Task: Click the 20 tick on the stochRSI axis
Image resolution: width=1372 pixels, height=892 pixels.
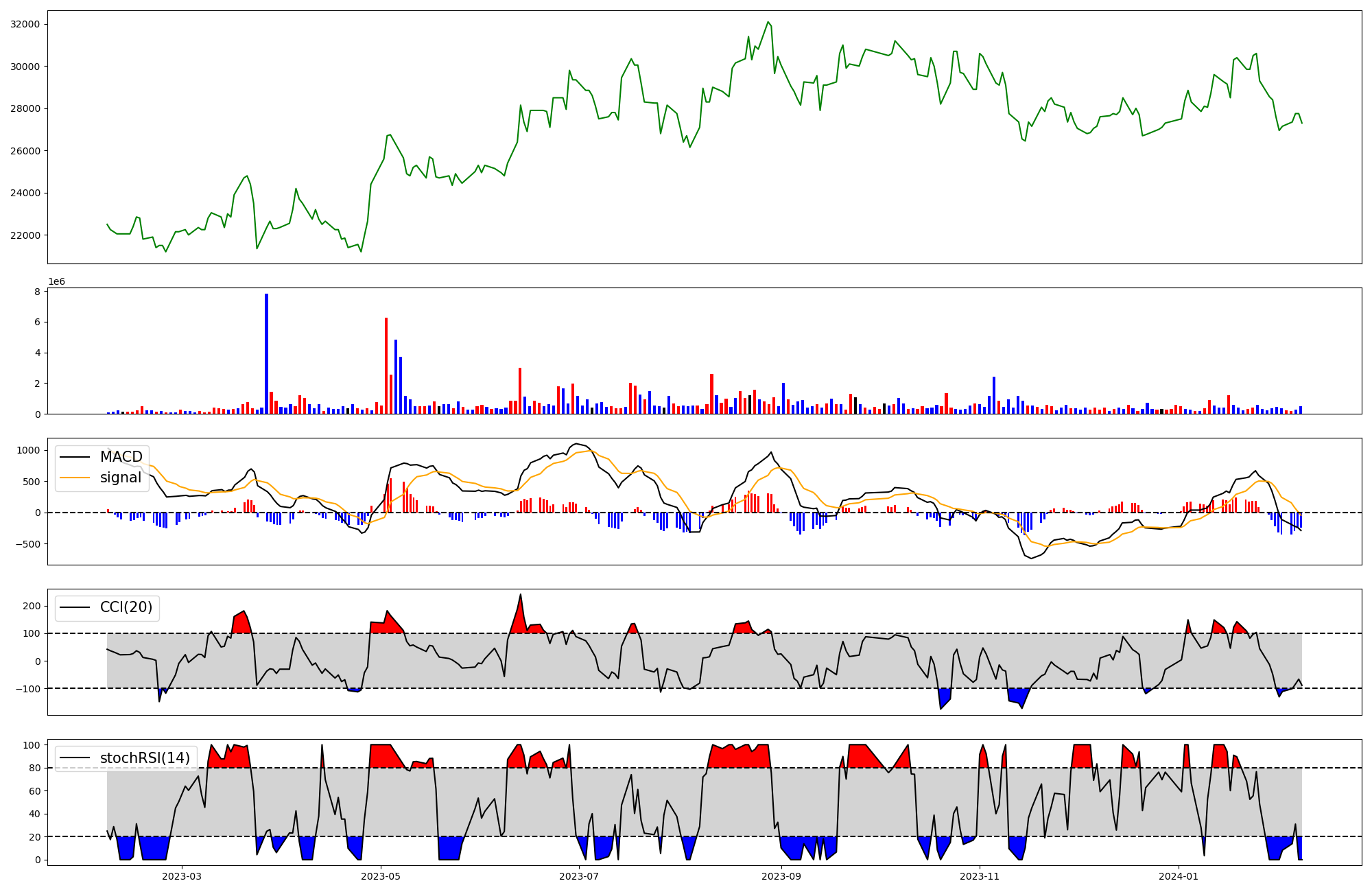Action: (34, 837)
